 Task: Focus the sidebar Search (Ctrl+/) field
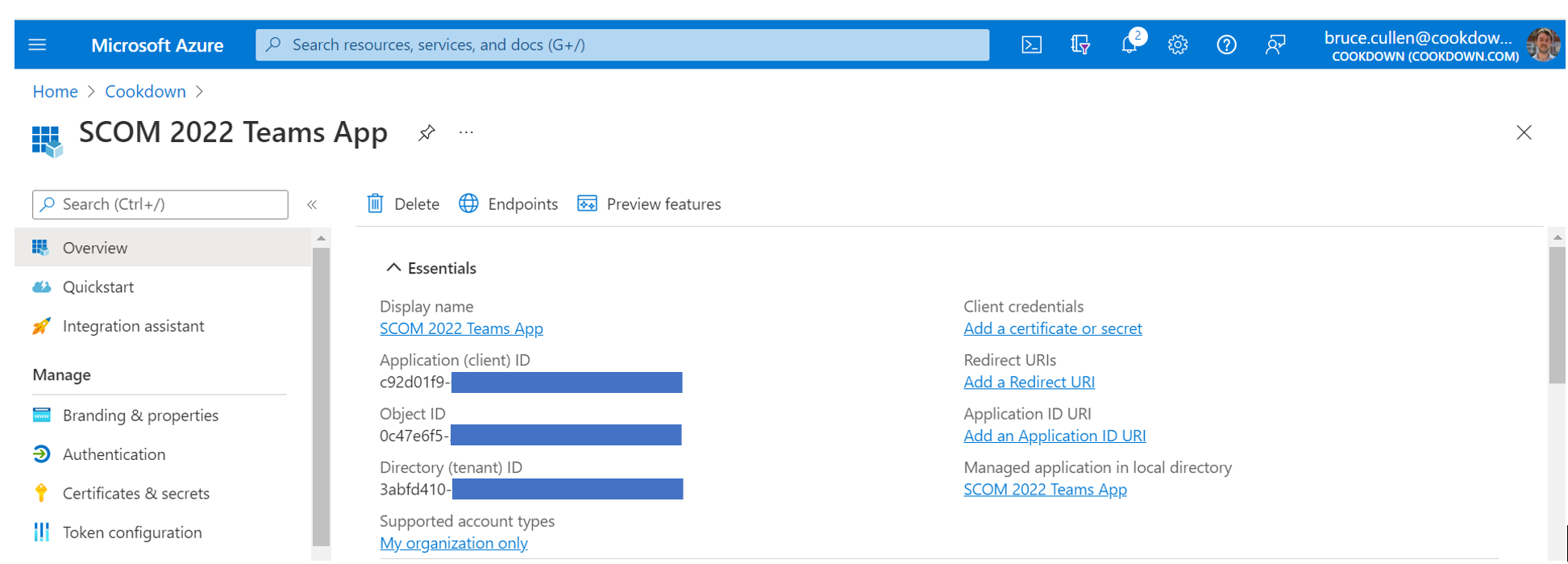160,204
